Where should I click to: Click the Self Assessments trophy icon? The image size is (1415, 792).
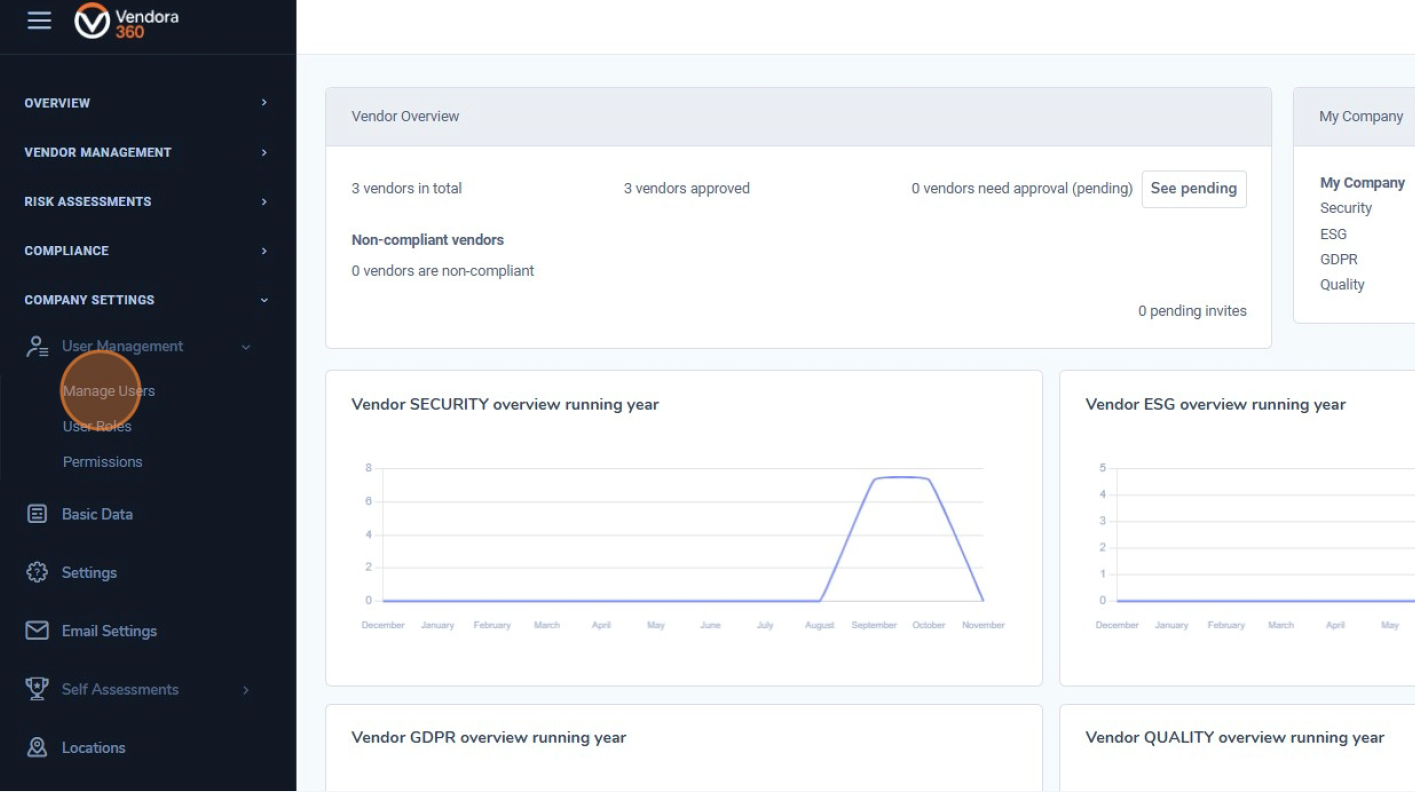pos(37,689)
